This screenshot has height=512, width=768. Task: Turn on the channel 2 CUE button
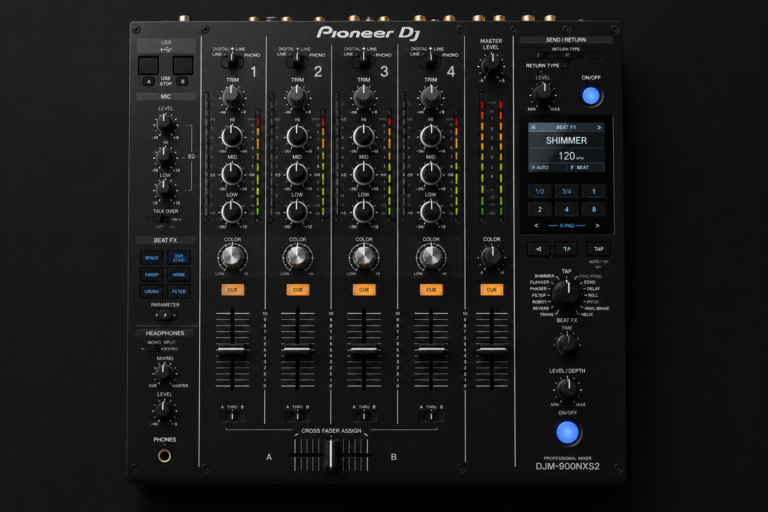click(298, 290)
